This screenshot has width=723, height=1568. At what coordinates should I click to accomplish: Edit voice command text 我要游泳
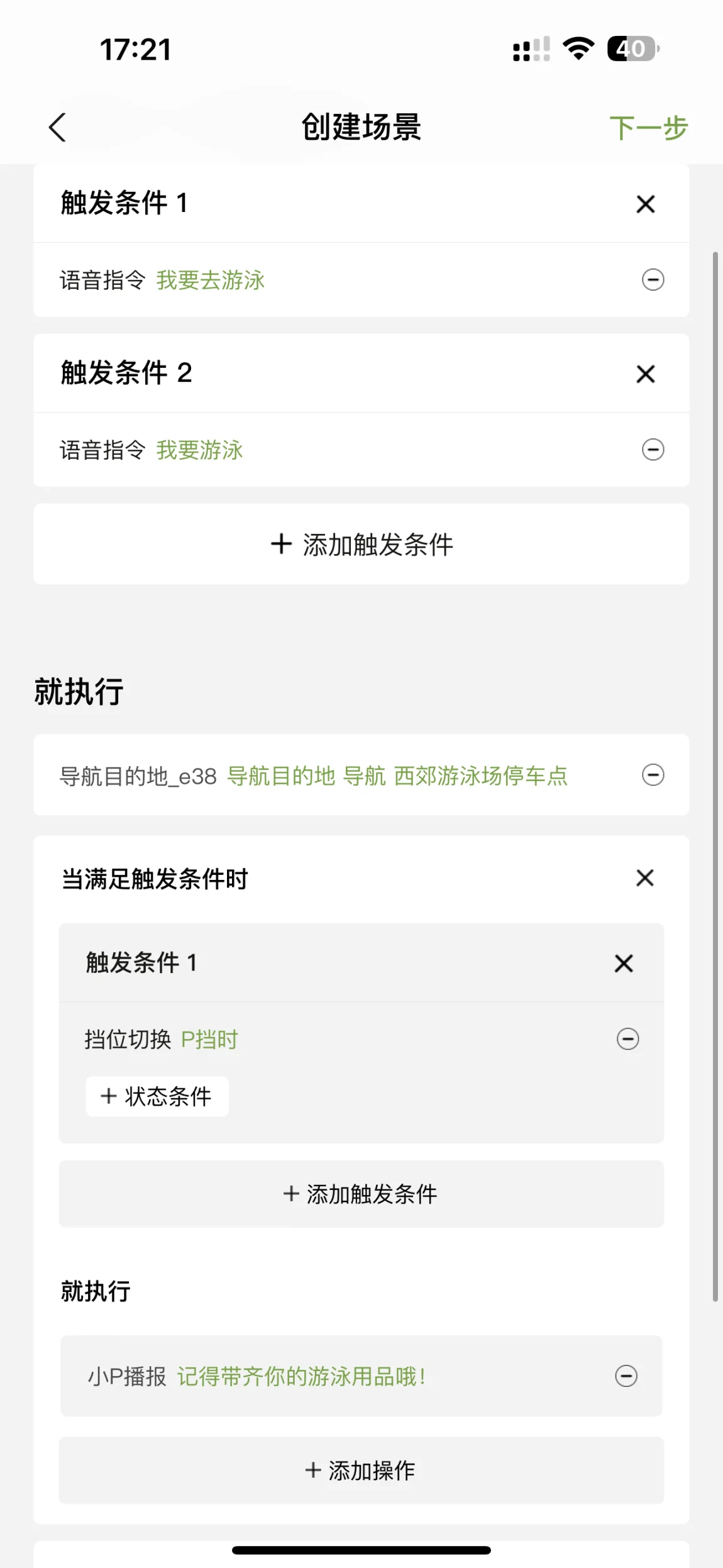[199, 450]
